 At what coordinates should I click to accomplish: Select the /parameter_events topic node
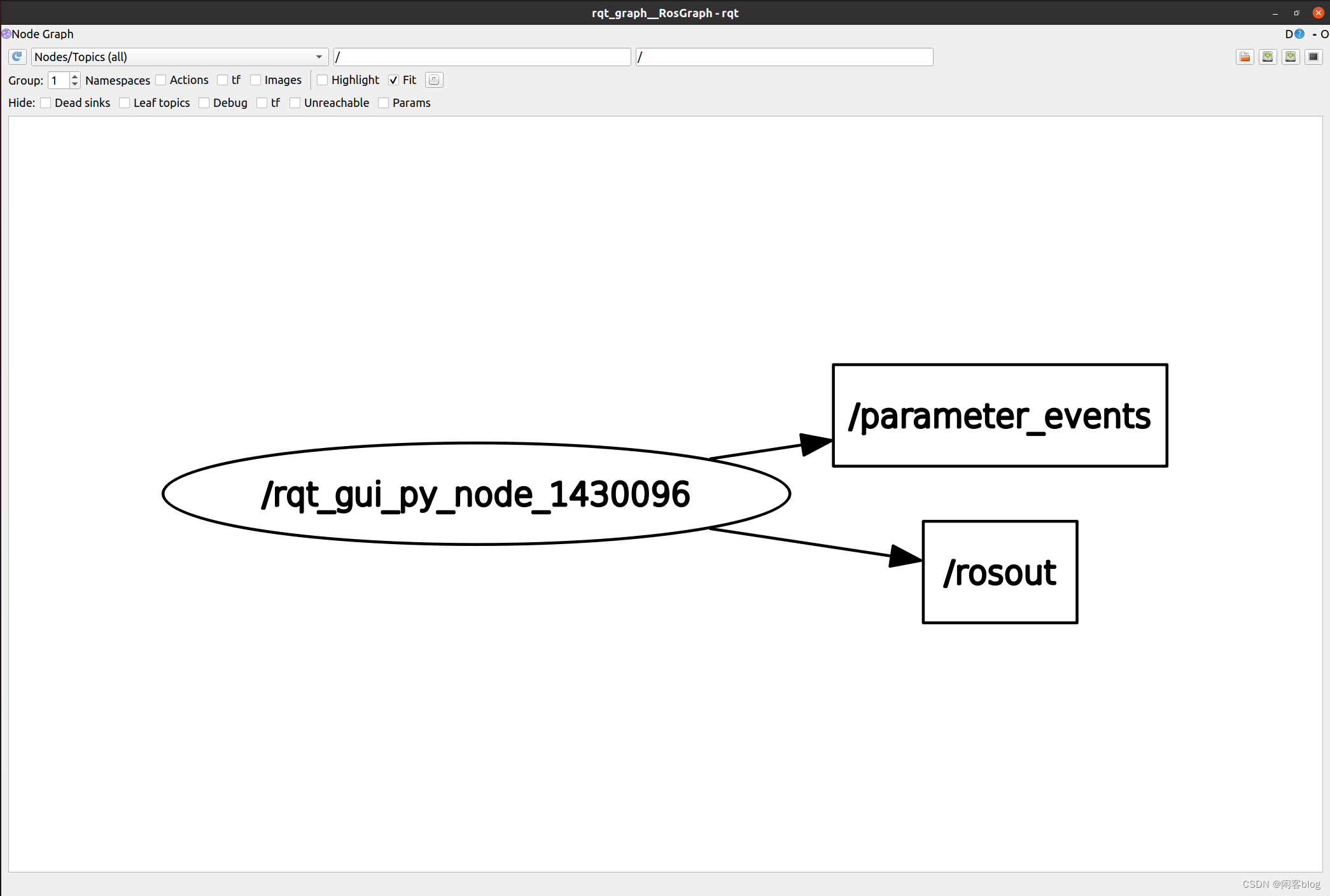pyautogui.click(x=999, y=414)
